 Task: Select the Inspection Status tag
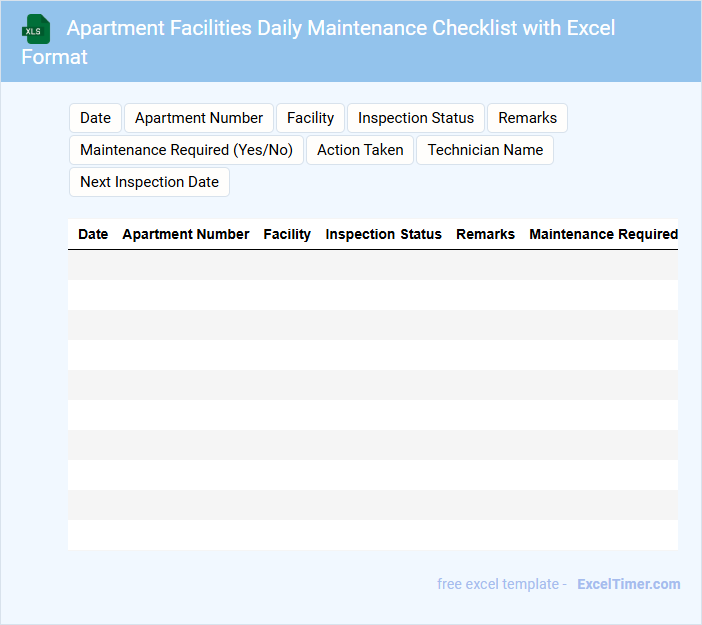tap(416, 118)
